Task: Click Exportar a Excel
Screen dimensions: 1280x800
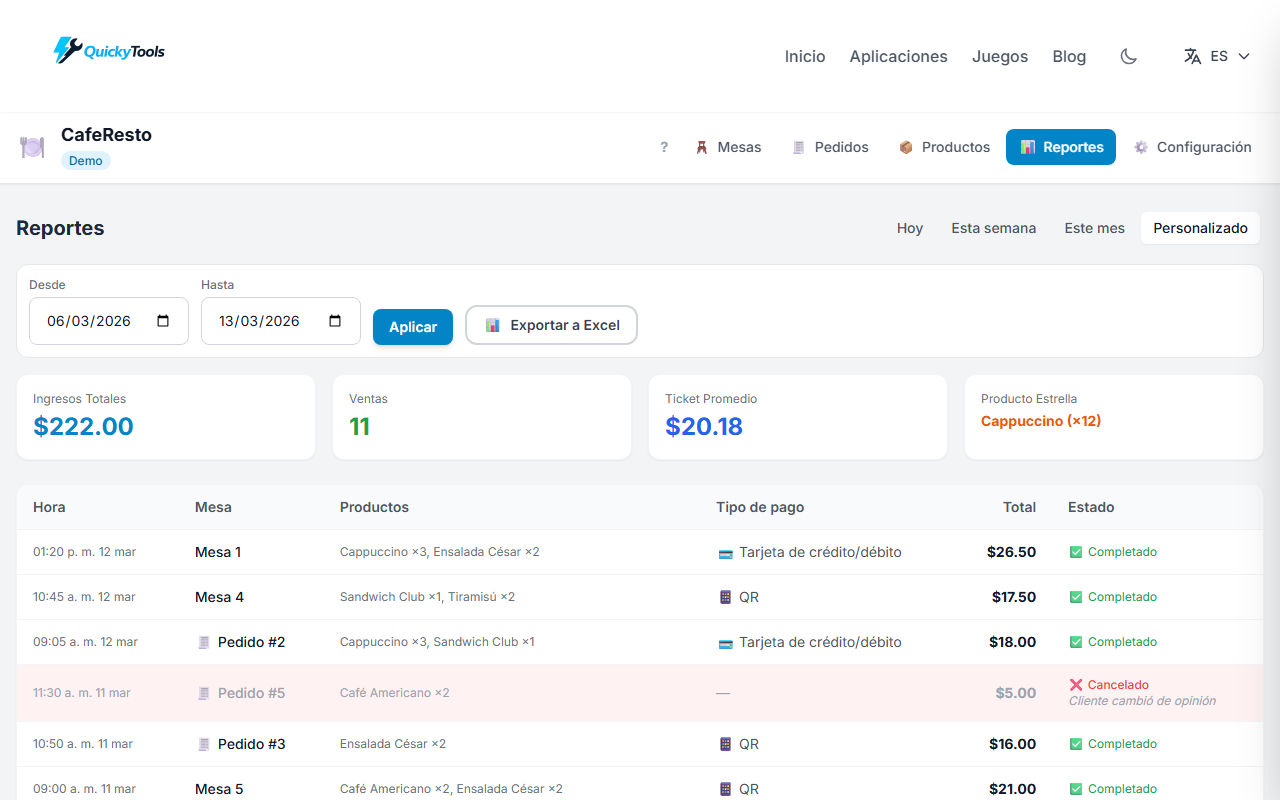Action: 551,325
